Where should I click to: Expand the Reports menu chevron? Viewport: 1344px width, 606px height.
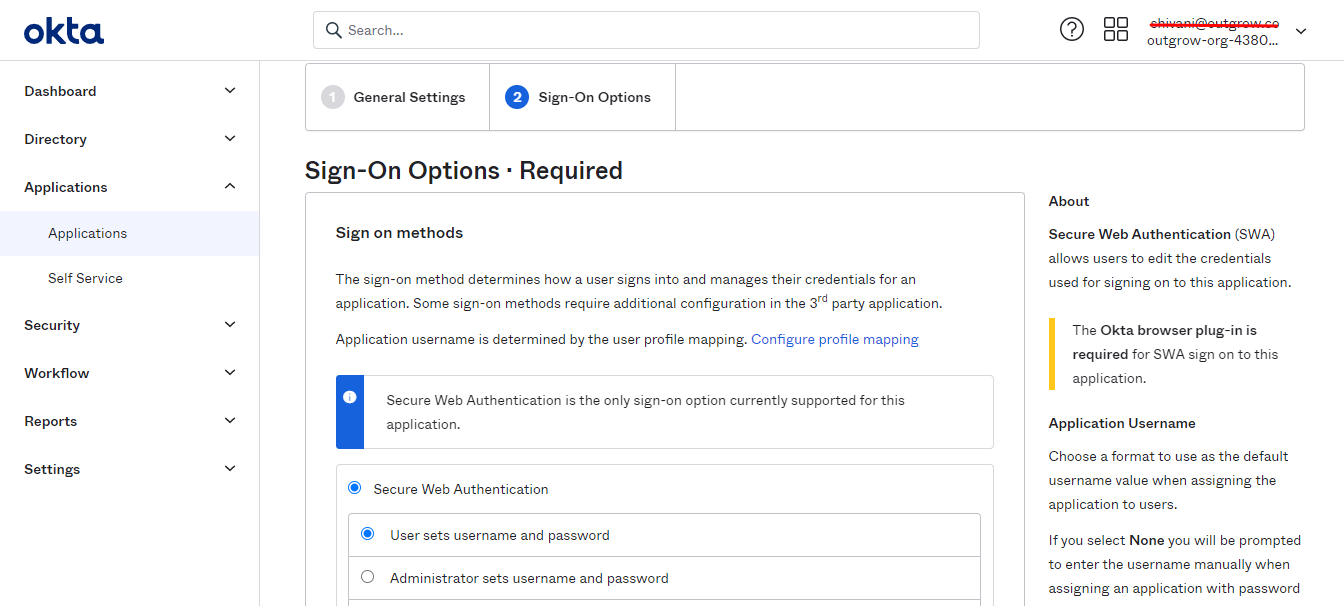(x=230, y=421)
